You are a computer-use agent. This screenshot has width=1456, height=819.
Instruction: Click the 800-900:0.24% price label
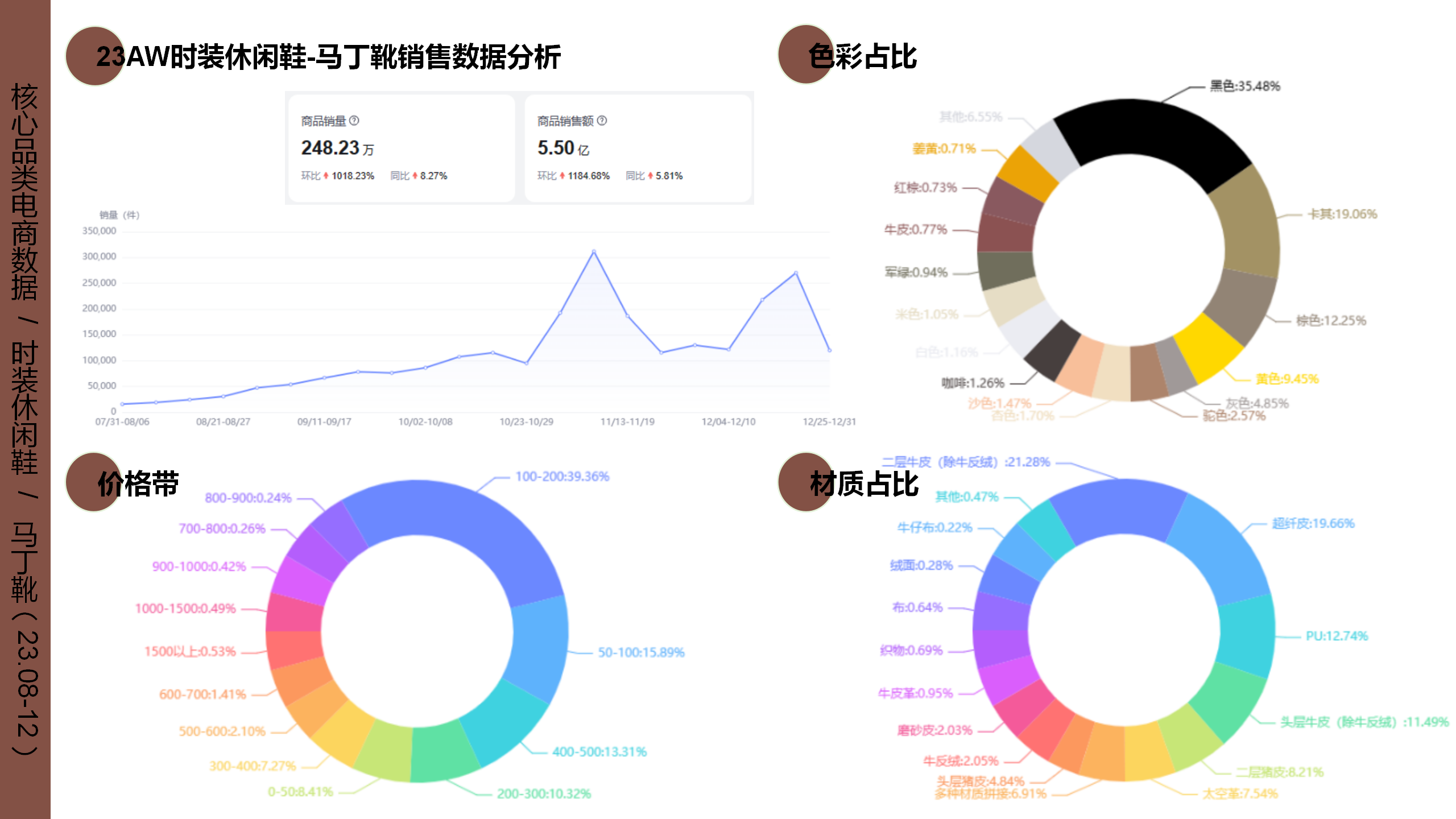click(x=248, y=498)
